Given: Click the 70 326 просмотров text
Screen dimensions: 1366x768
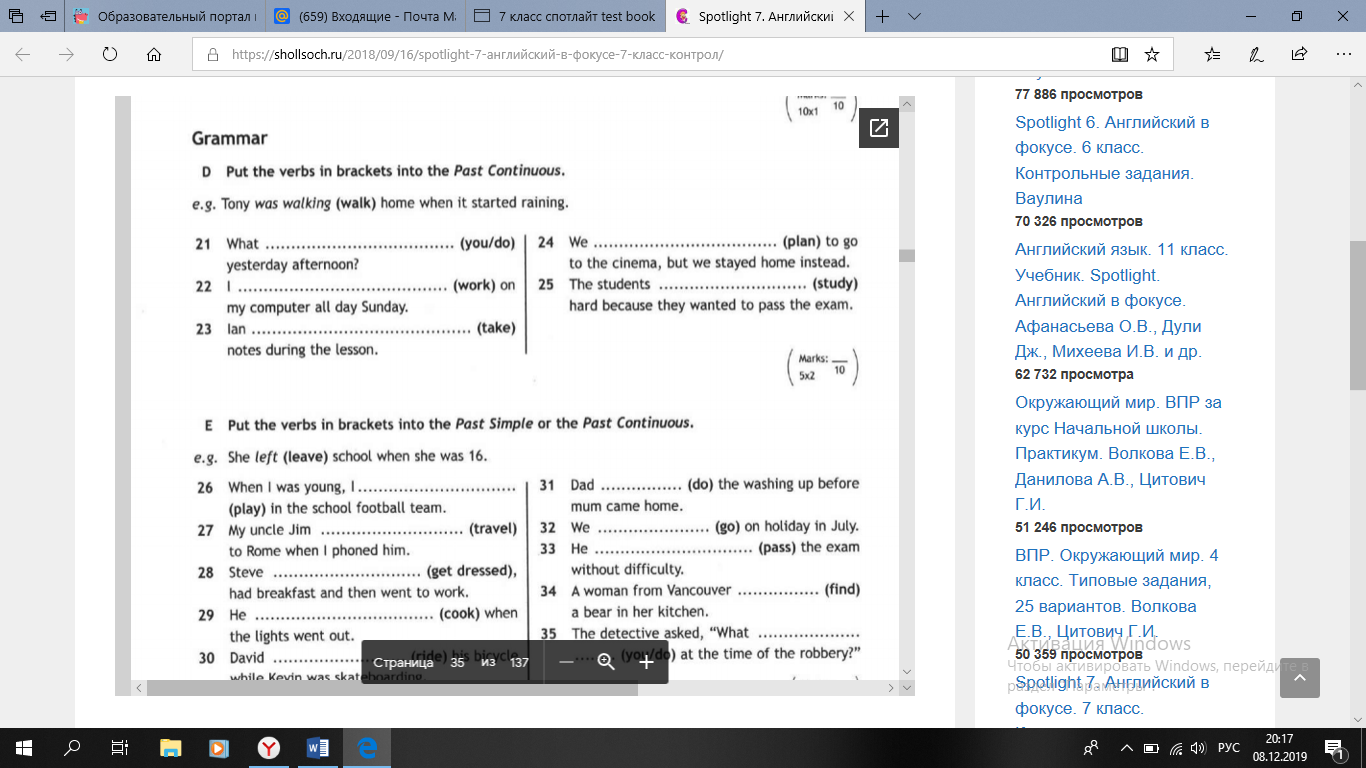Looking at the screenshot, I should click(1078, 221).
